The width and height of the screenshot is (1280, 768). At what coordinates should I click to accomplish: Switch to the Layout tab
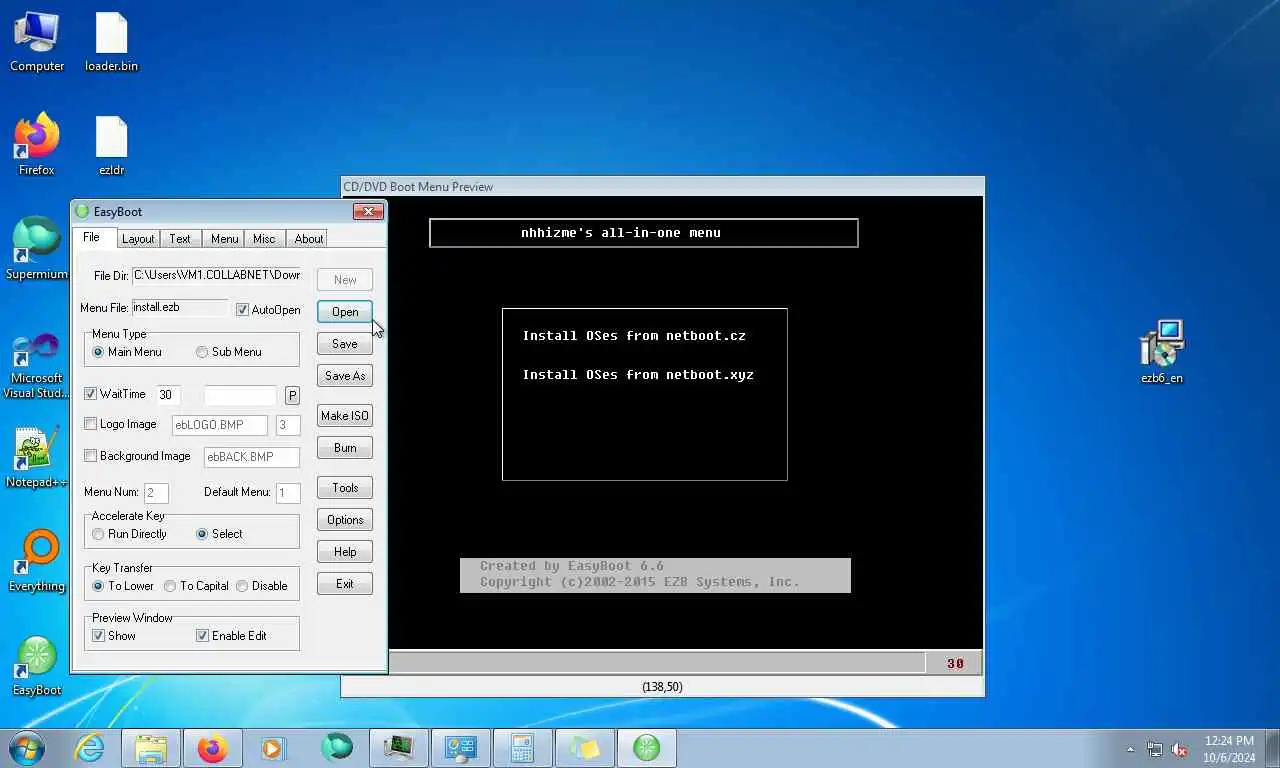(x=138, y=239)
